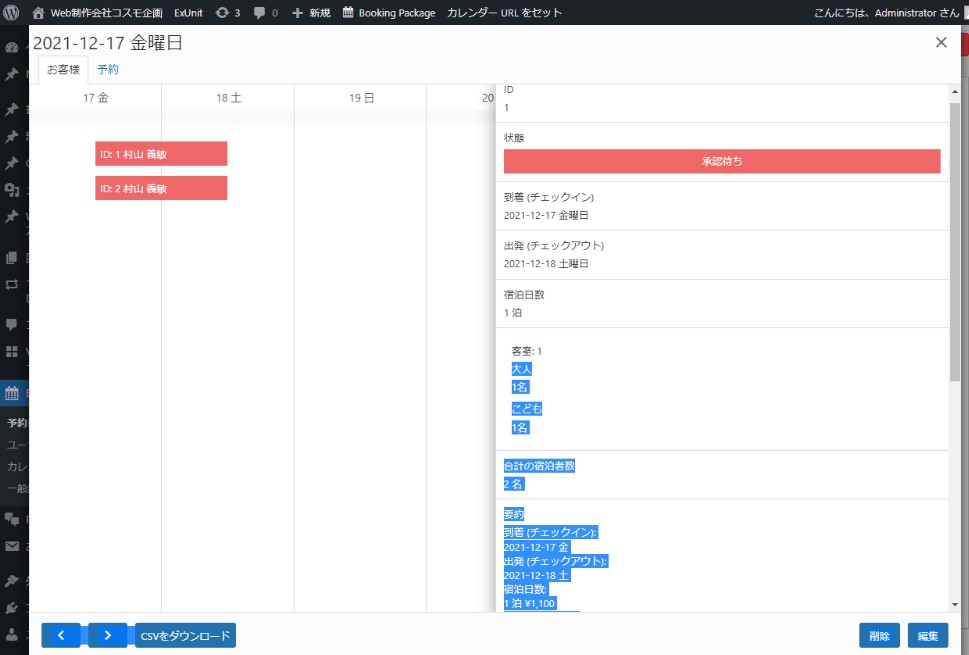
Task: Select booking ID: 1 村山 義敏
Action: (x=161, y=154)
